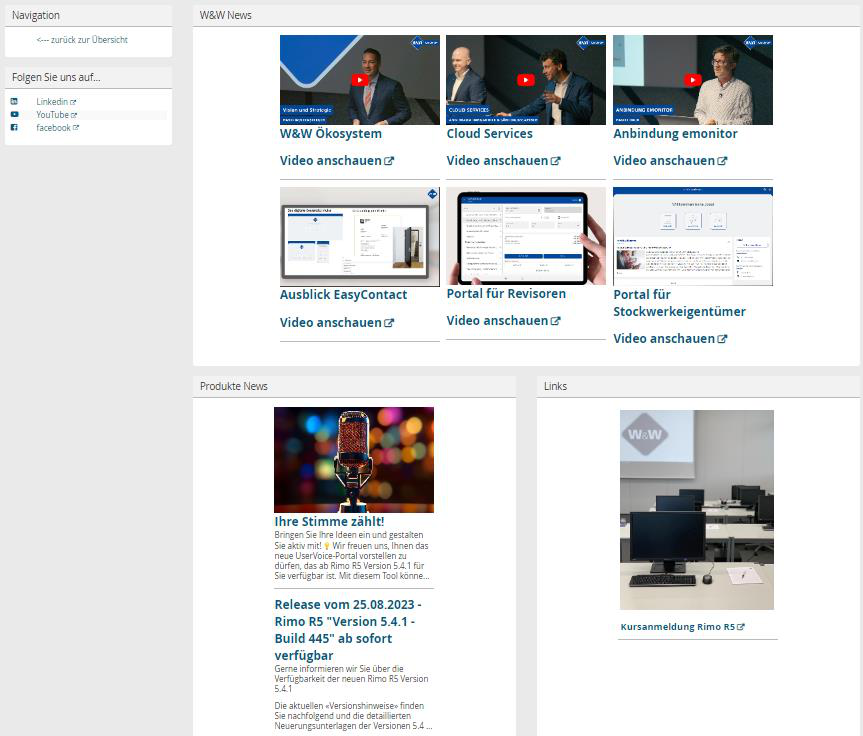Screen dimensions: 863x736
Task: Click the Links panel header
Action: pyautogui.click(x=697, y=386)
